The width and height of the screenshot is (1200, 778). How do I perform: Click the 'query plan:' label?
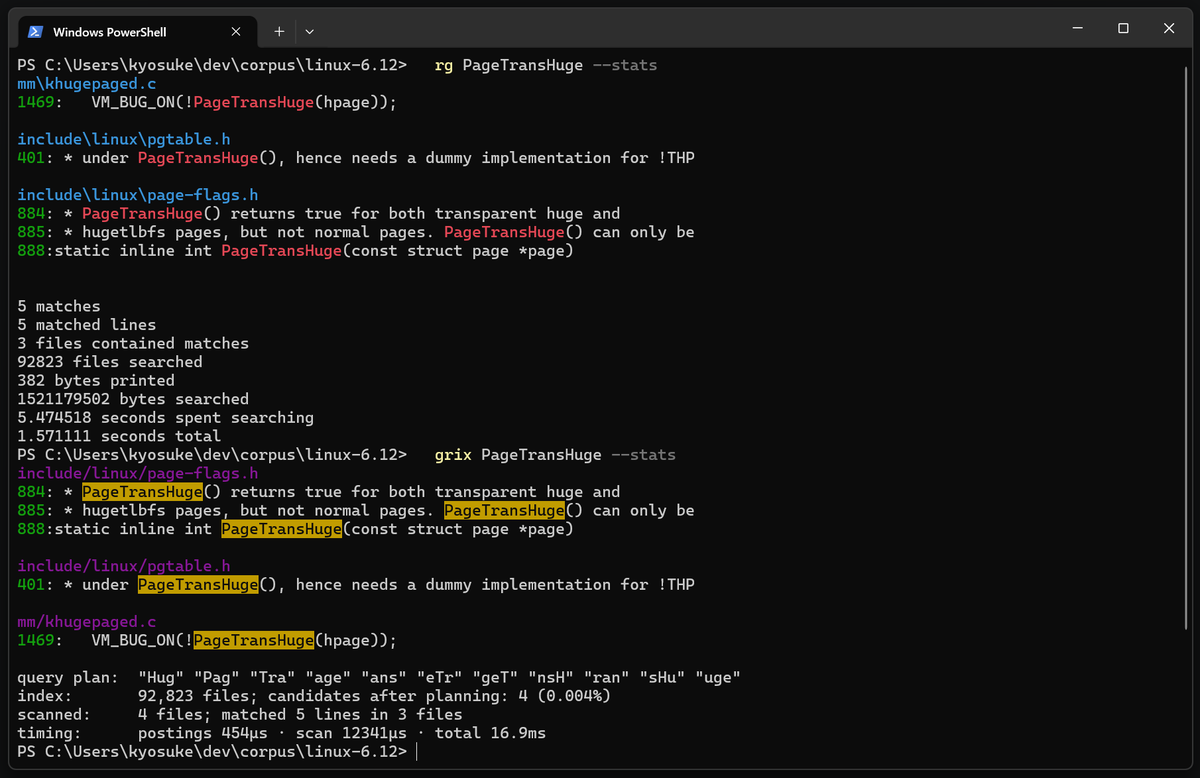[68, 678]
